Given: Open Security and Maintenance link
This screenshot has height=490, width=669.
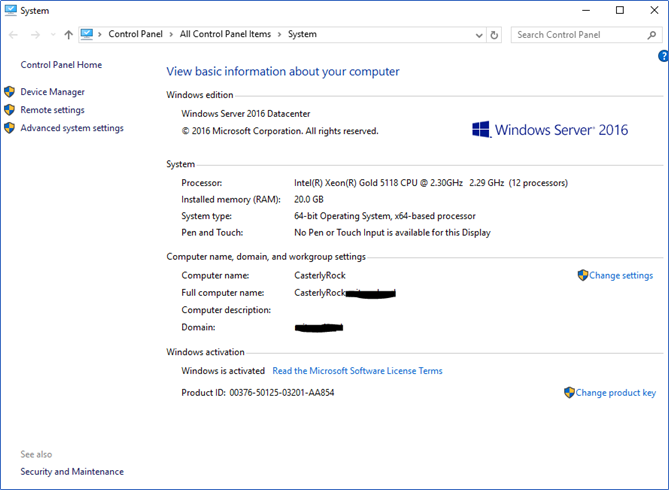Looking at the screenshot, I should (72, 472).
